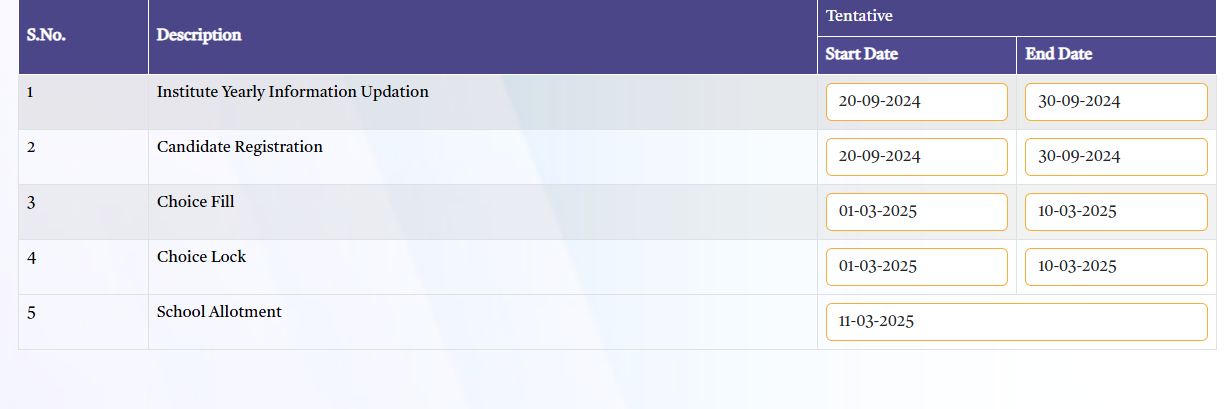Focus the Choice Fill start date input
The width and height of the screenshot is (1230, 409).
(x=916, y=212)
